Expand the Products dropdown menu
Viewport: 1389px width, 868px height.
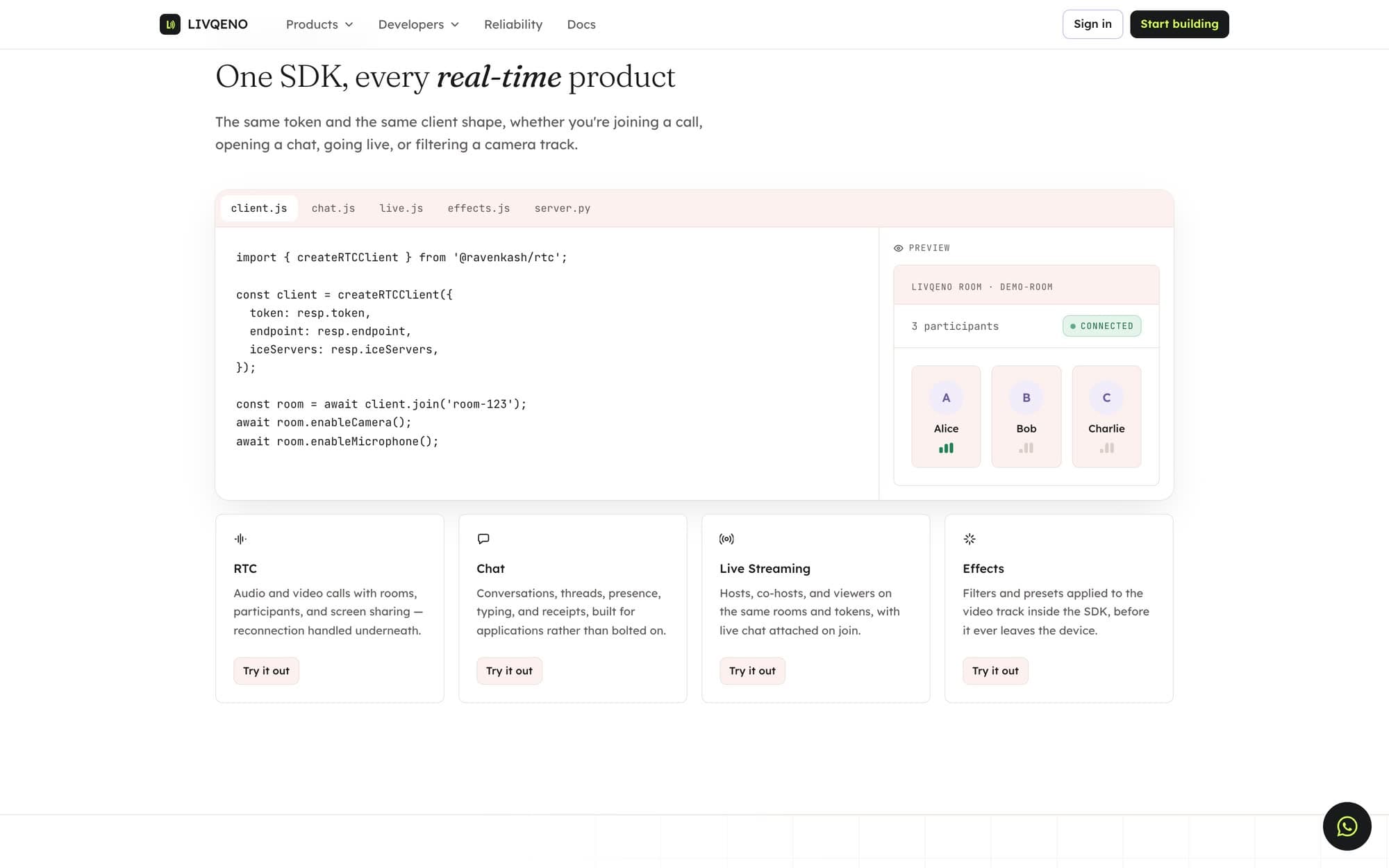point(319,24)
